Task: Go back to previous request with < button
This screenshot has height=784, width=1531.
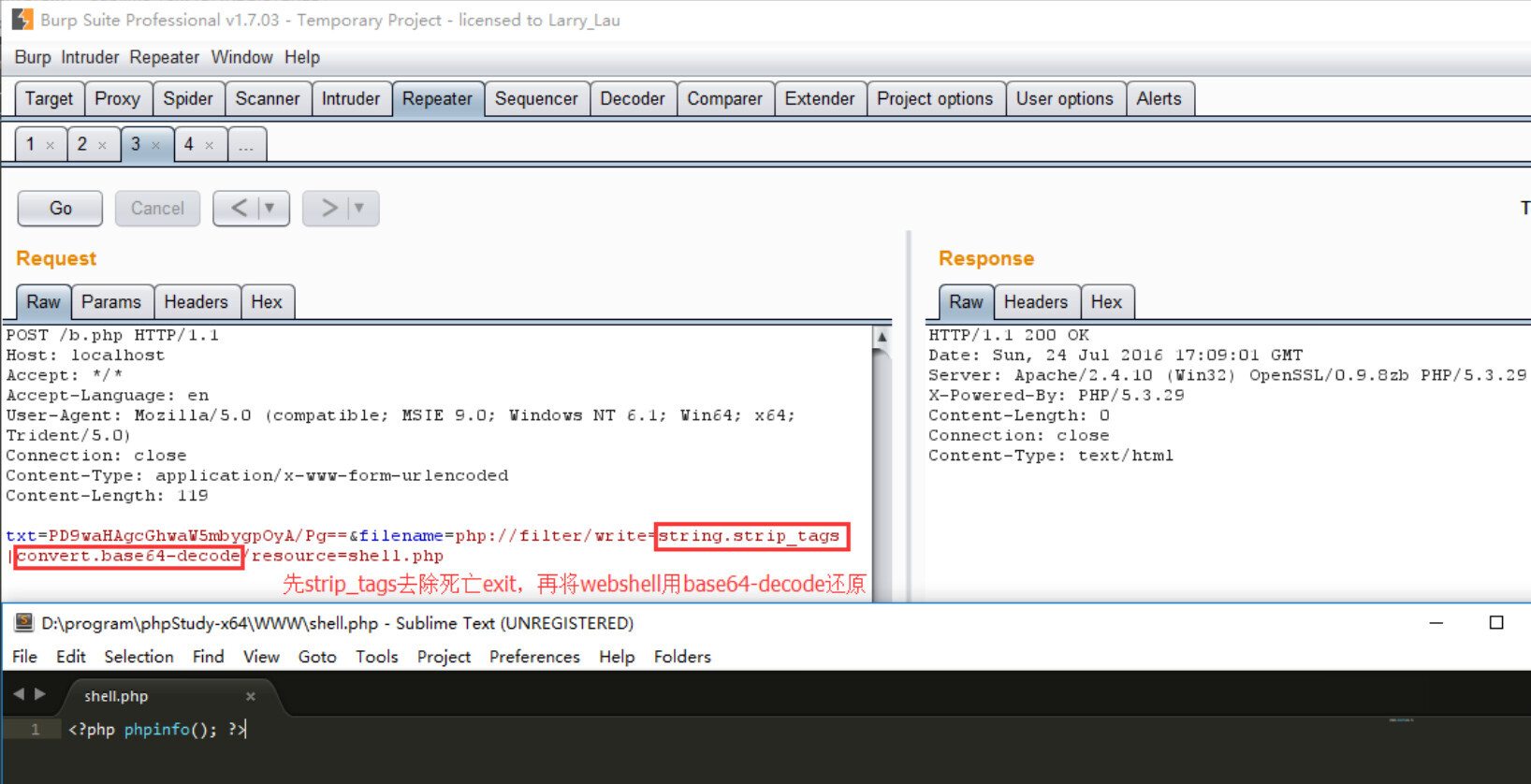Action: tap(239, 208)
